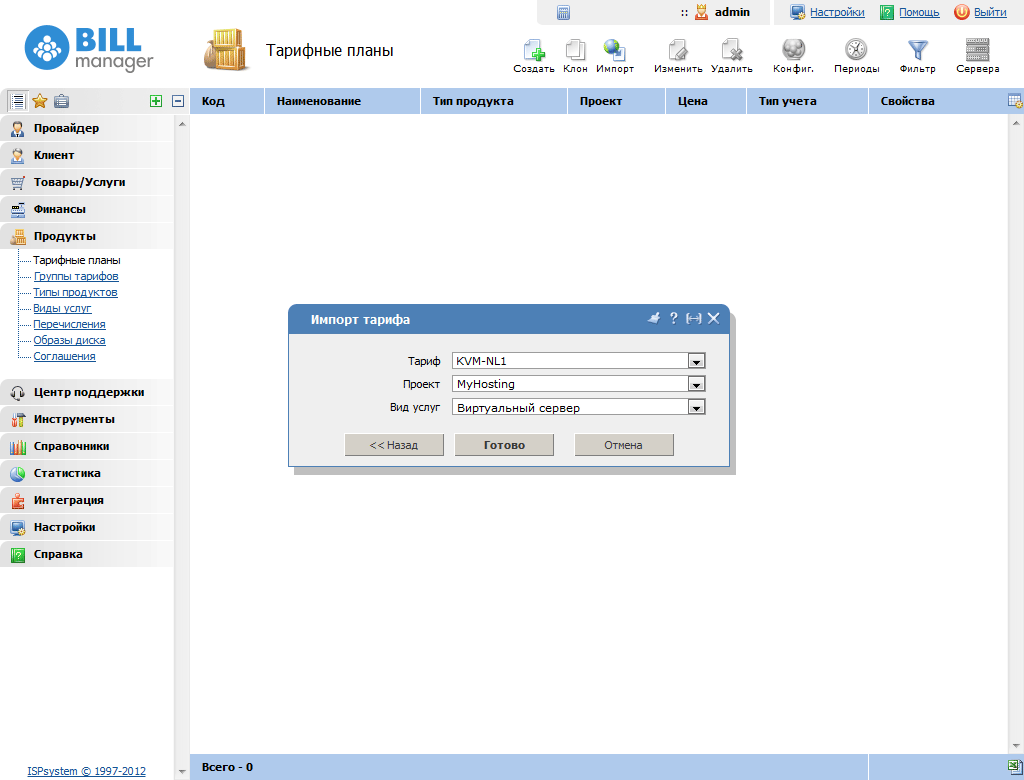This screenshot has height=780, width=1024.
Task: Expand the Статистика menu section
Action: [87, 473]
